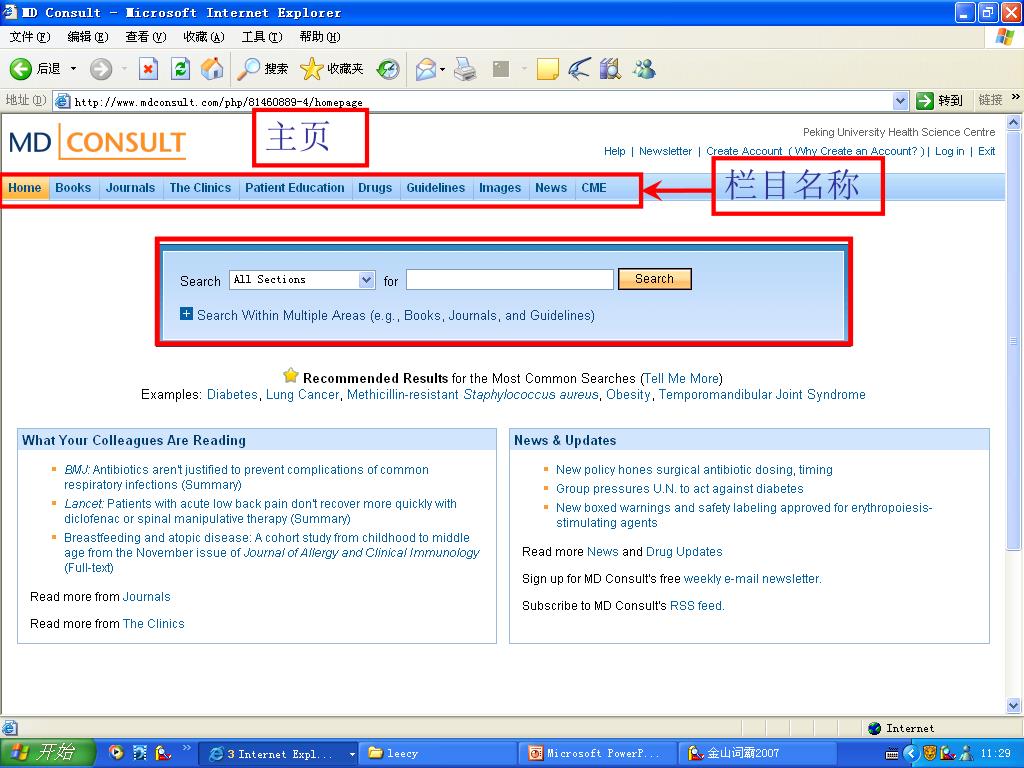
Task: Click the Help link
Action: [615, 151]
